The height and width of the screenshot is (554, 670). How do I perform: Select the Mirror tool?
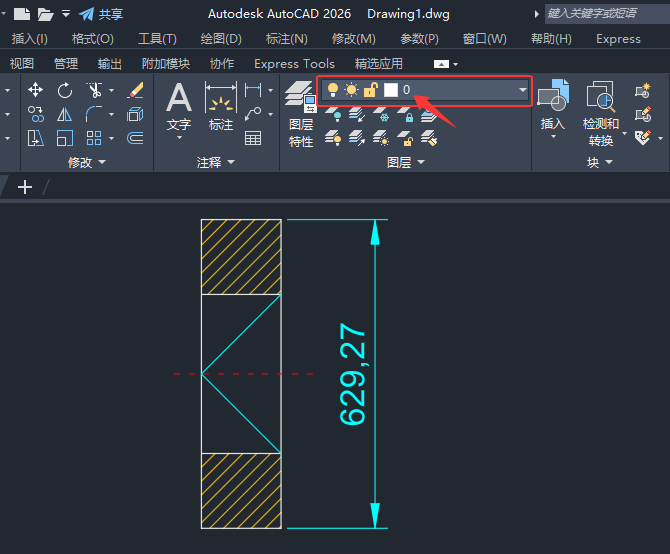pos(65,114)
